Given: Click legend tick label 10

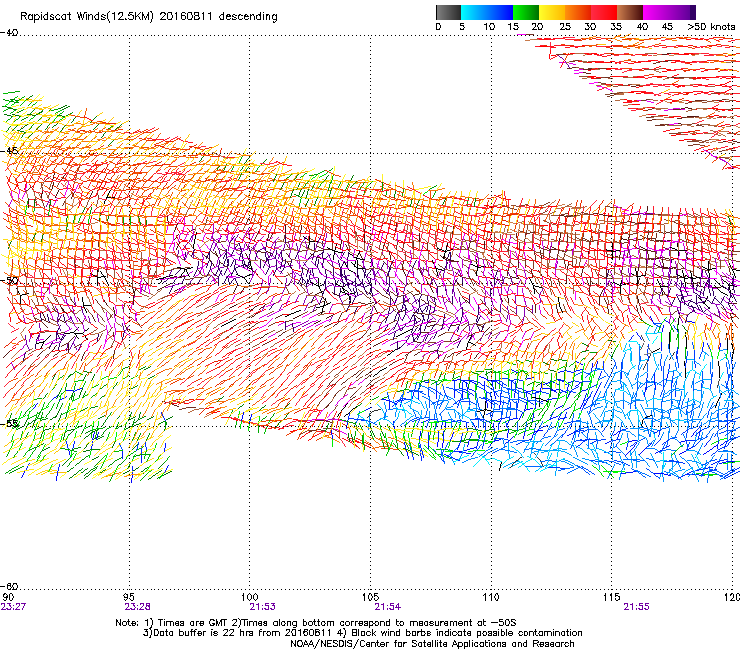Looking at the screenshot, I should (489, 26).
